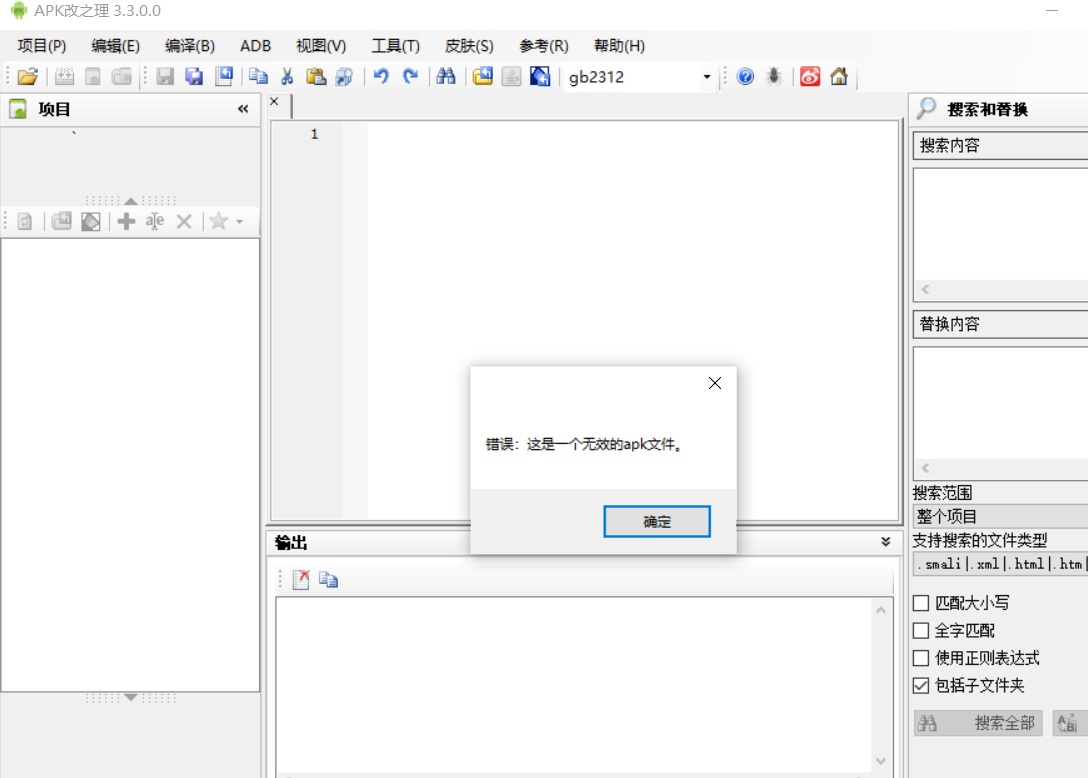Click the binoculars find icon
The width and height of the screenshot is (1088, 778).
tap(446, 77)
